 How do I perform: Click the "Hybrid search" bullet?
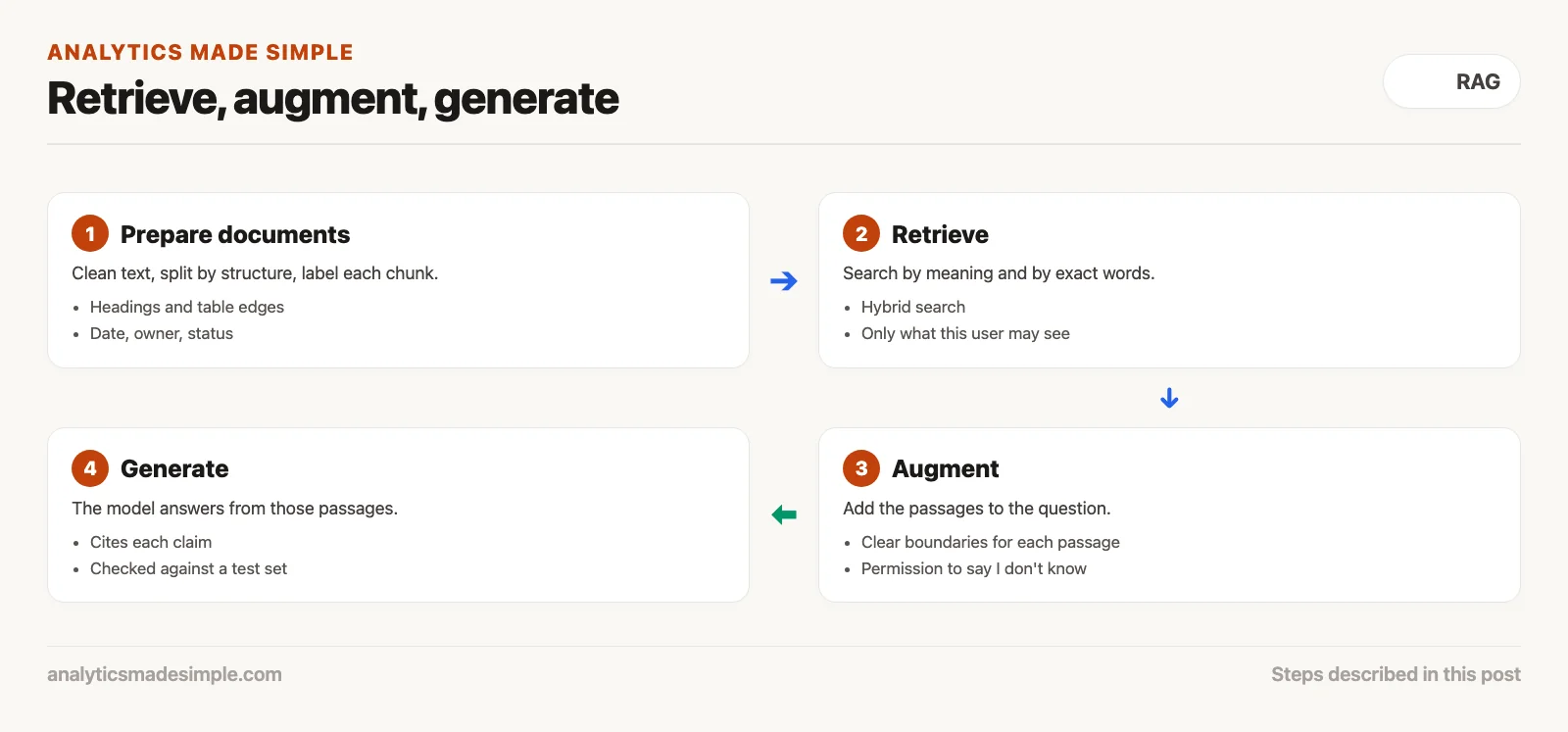tap(913, 307)
